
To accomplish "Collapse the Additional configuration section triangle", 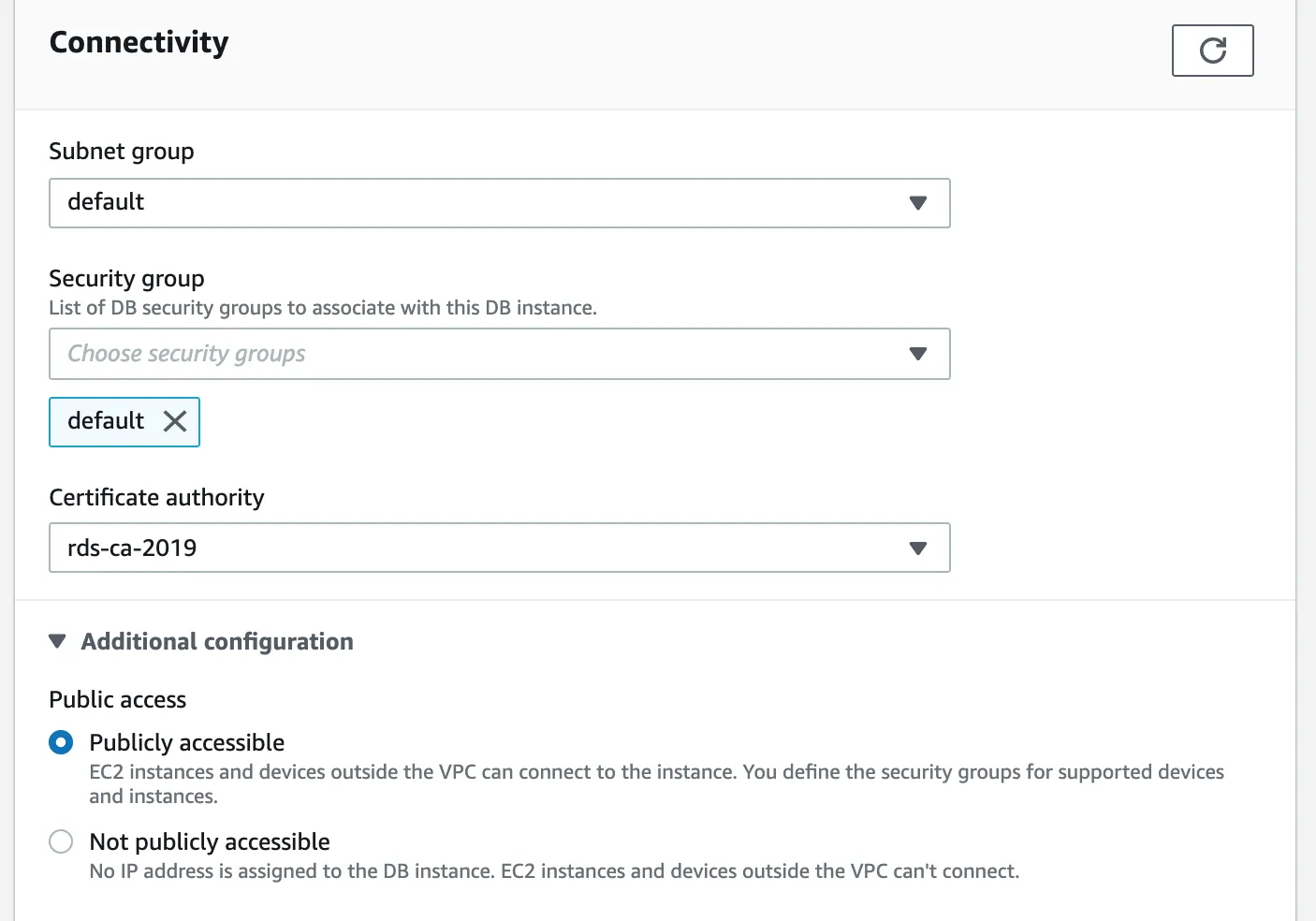I will point(57,642).
